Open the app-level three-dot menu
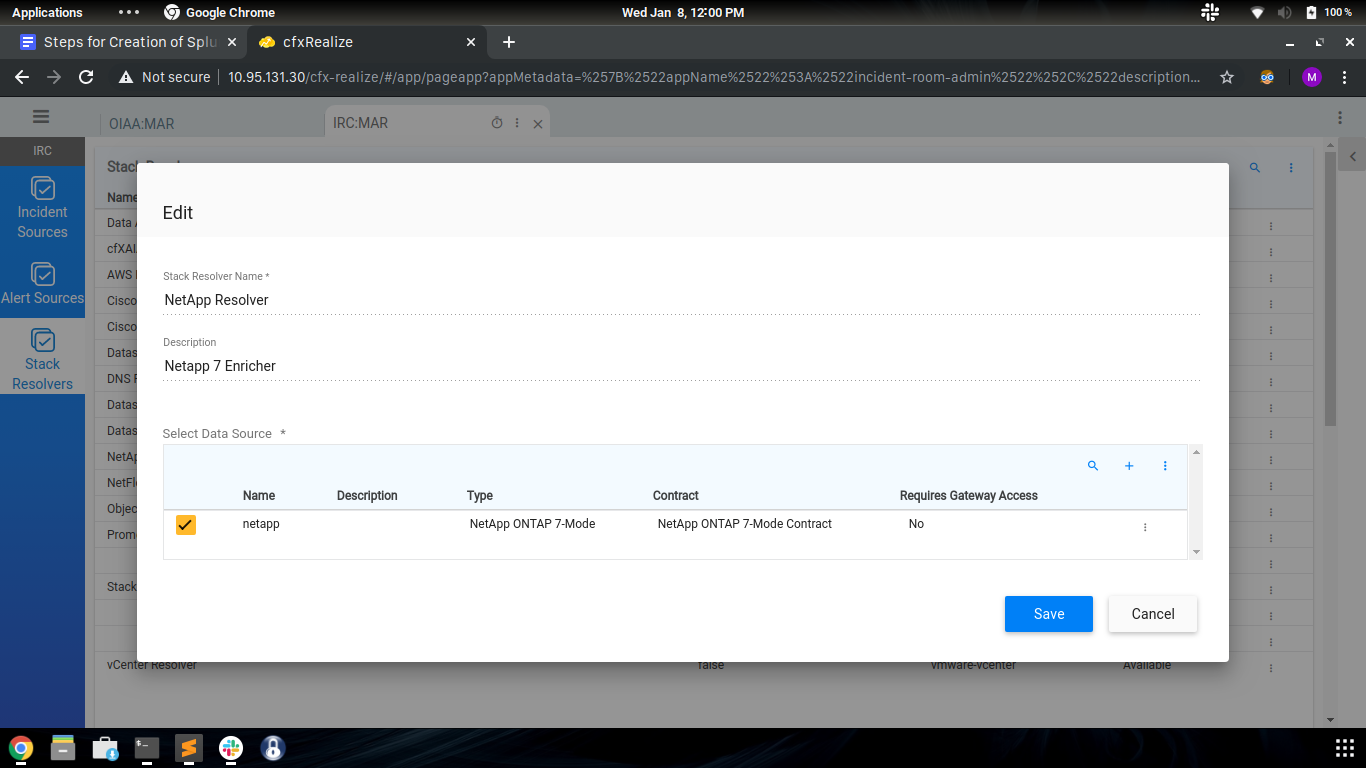Image resolution: width=1366 pixels, height=768 pixels. tap(1340, 117)
